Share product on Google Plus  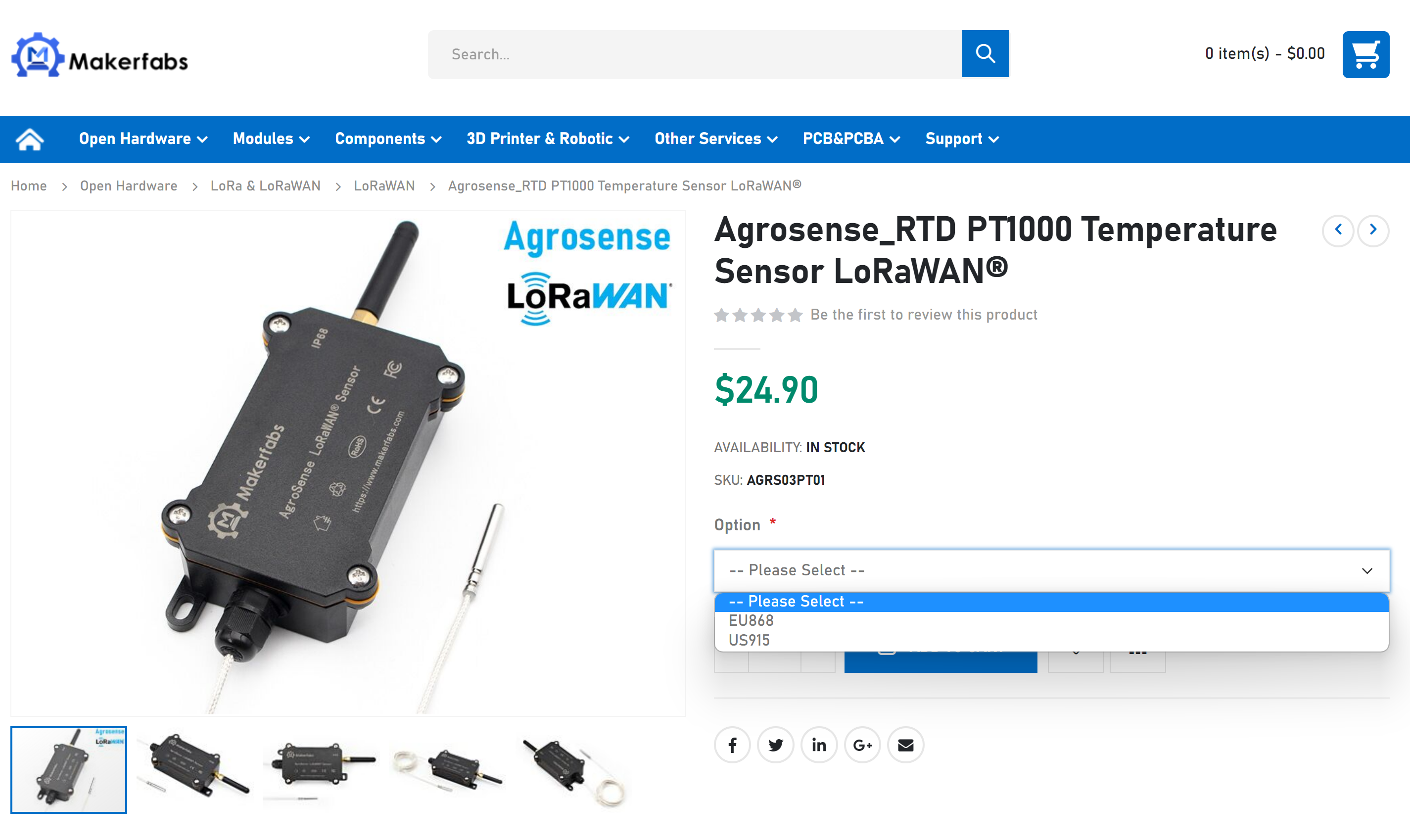tap(862, 745)
